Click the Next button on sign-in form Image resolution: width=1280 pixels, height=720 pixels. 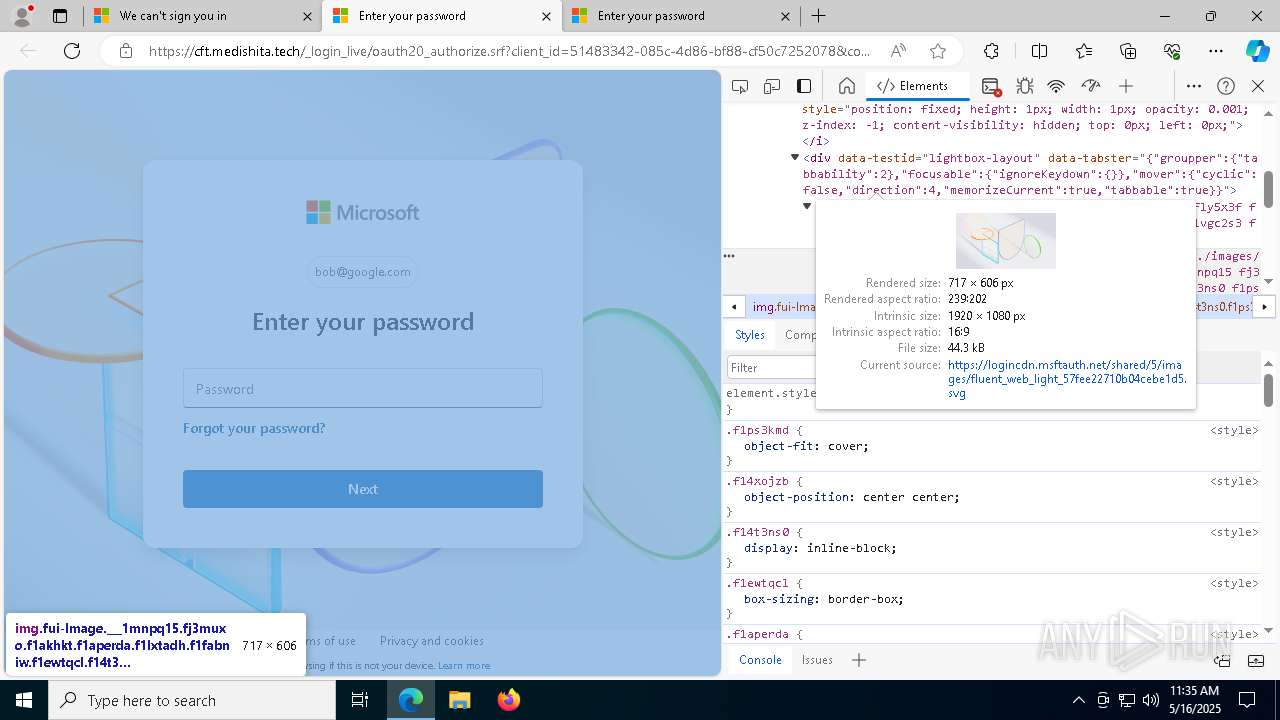(363, 489)
